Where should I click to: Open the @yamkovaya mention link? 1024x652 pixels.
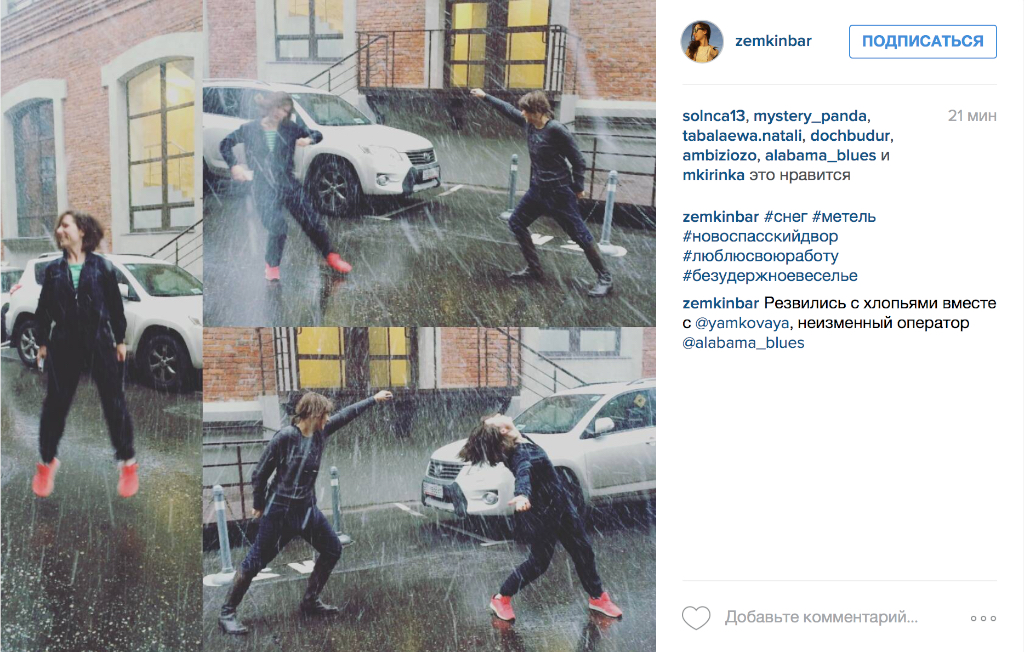point(742,323)
